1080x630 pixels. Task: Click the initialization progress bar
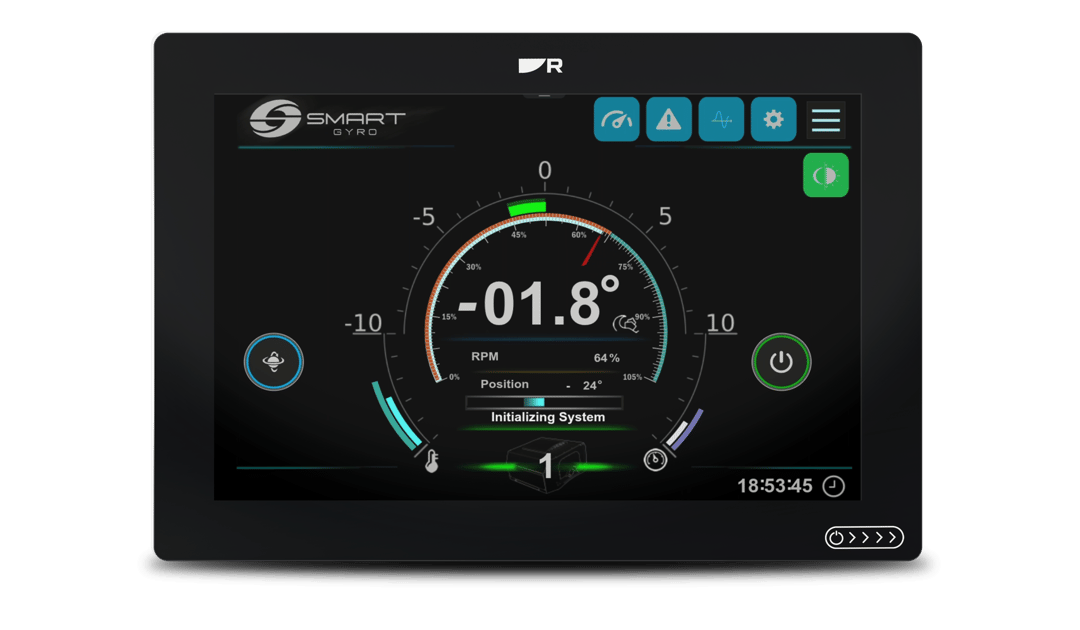tap(544, 401)
